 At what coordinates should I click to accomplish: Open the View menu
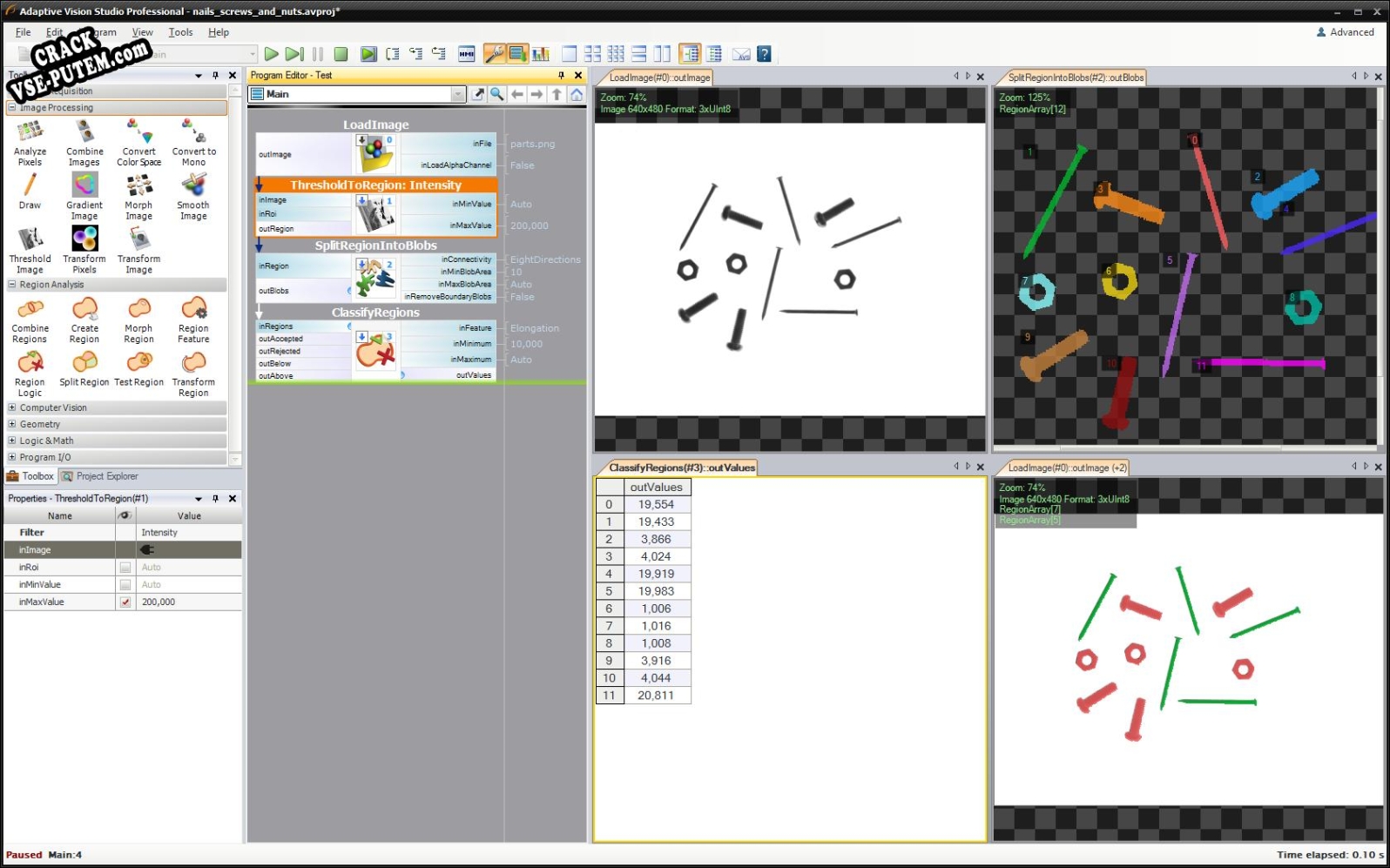tap(142, 32)
